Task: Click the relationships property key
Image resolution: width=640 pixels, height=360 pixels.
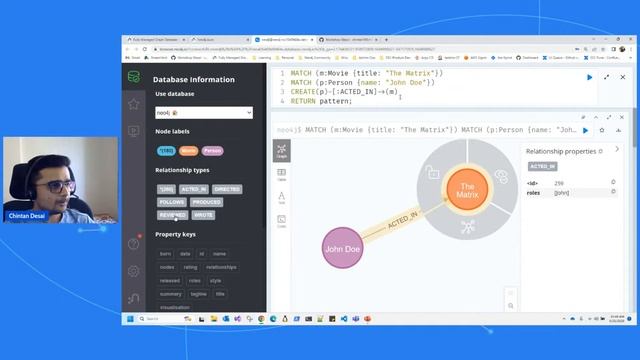Action: coord(221,267)
